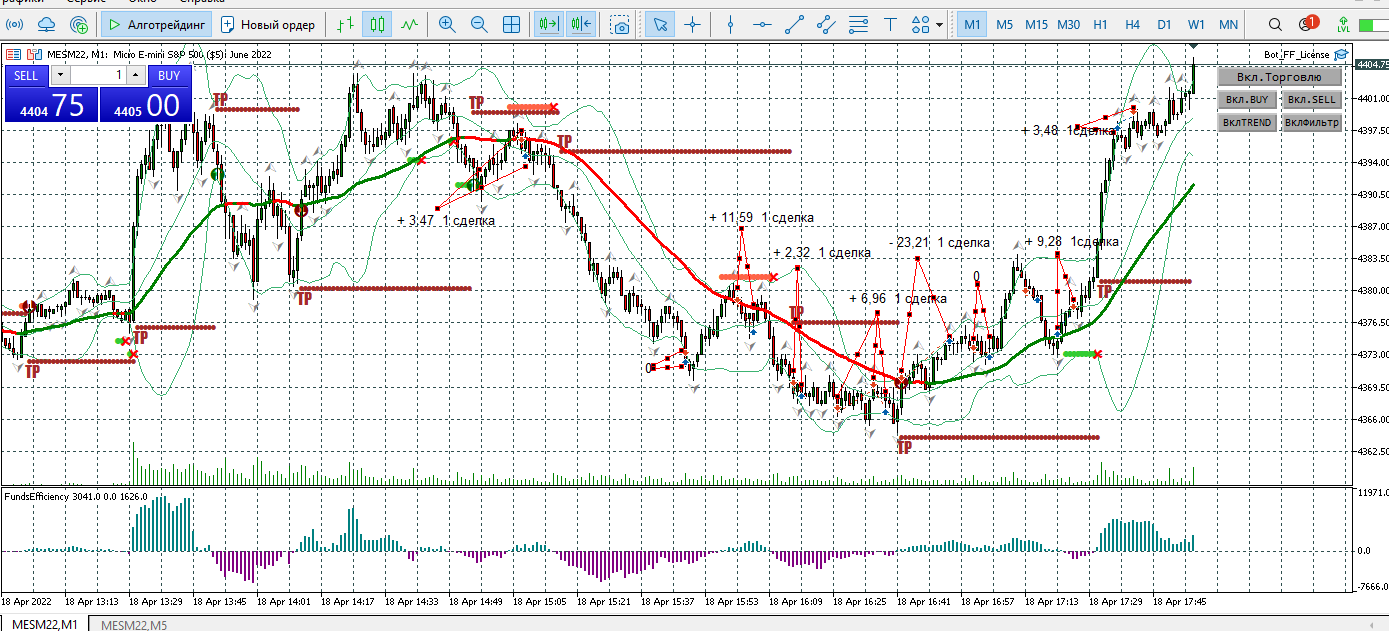Click the current price label 4404.75 on scale
Viewport: 1389px width, 631px height.
(x=1371, y=64)
